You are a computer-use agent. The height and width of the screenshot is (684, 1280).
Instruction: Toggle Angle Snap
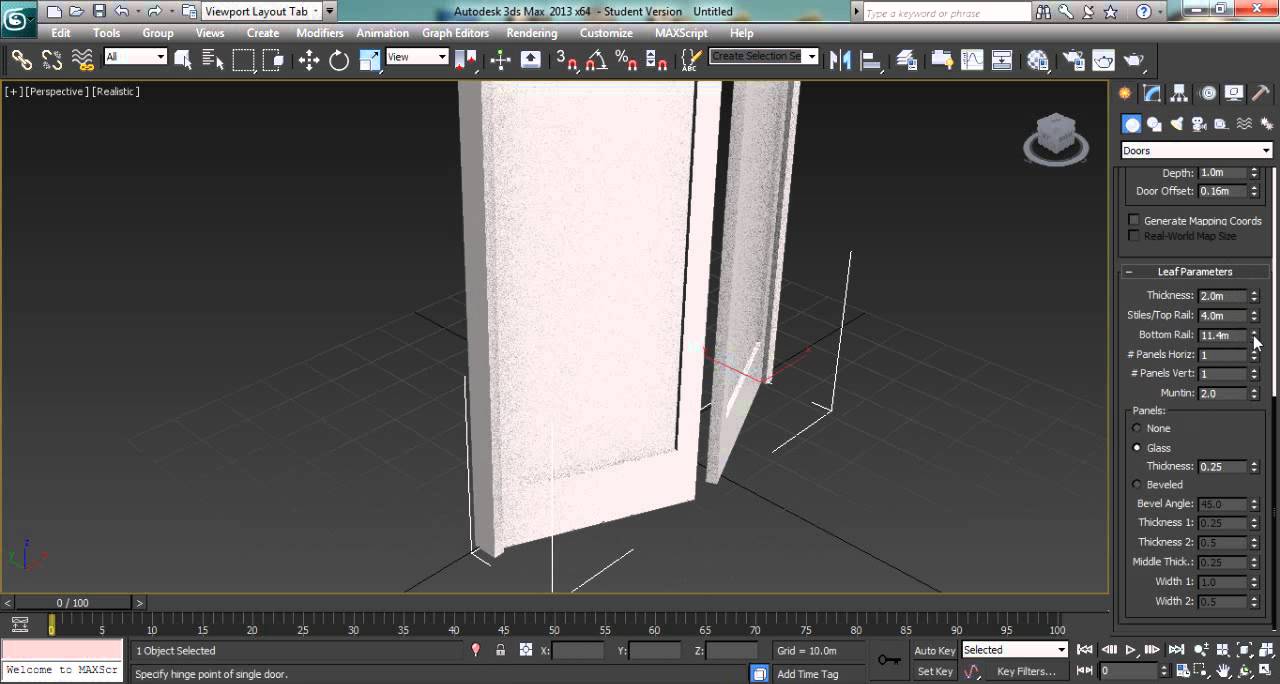pos(597,60)
